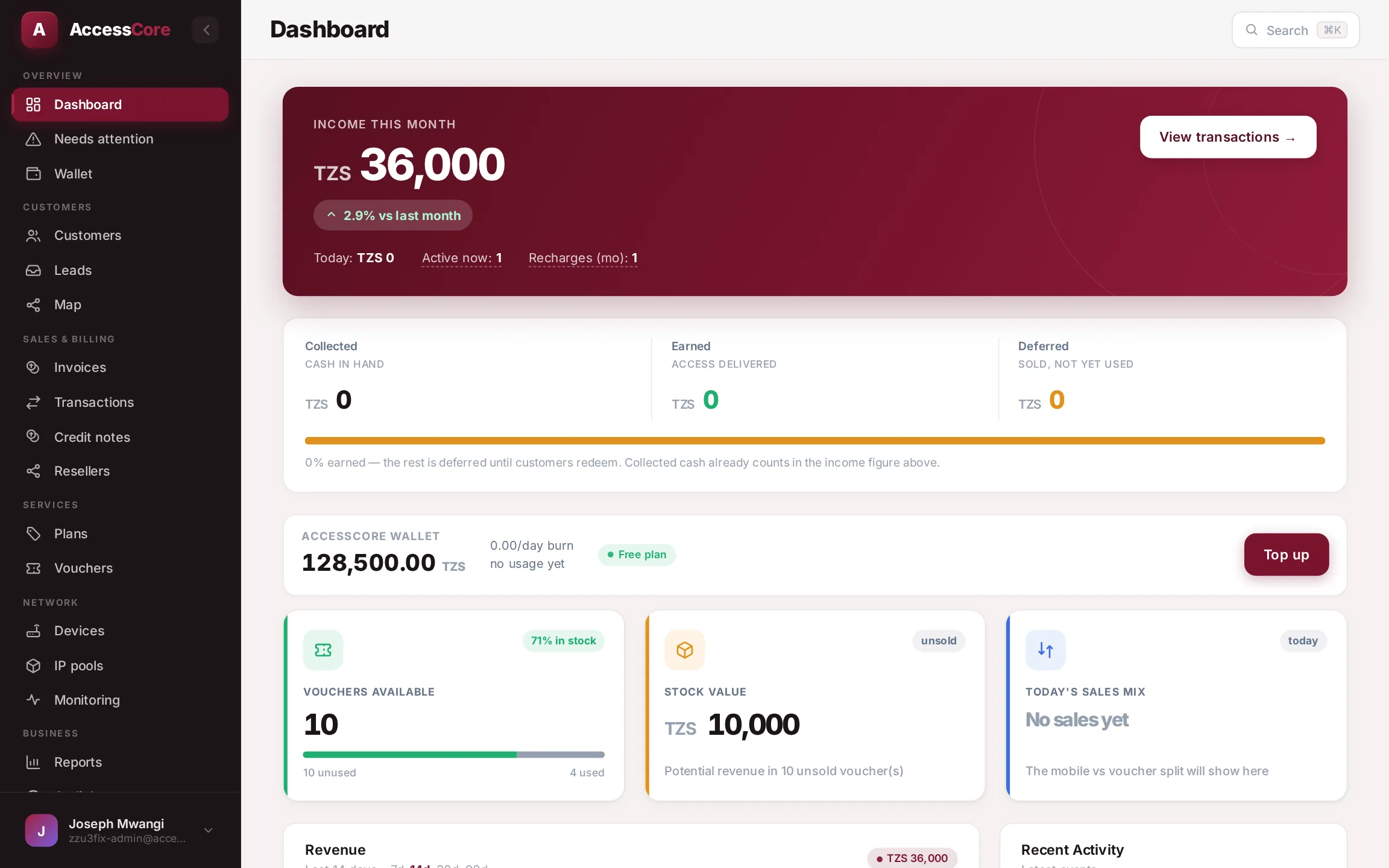Viewport: 1389px width, 868px height.
Task: Select the Transactions arrows icon
Action: [x=33, y=402]
